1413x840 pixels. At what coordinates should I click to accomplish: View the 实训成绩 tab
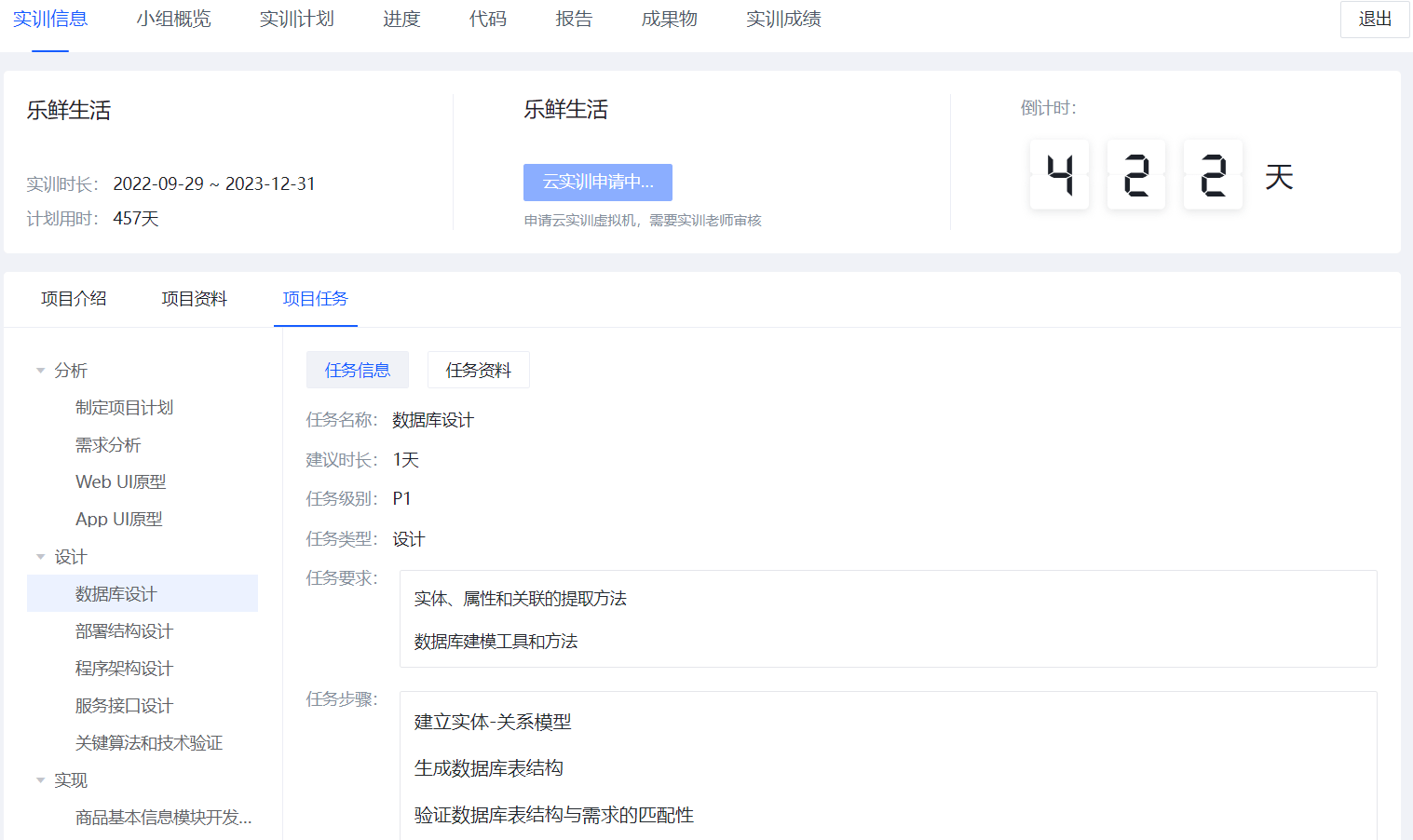[x=783, y=19]
